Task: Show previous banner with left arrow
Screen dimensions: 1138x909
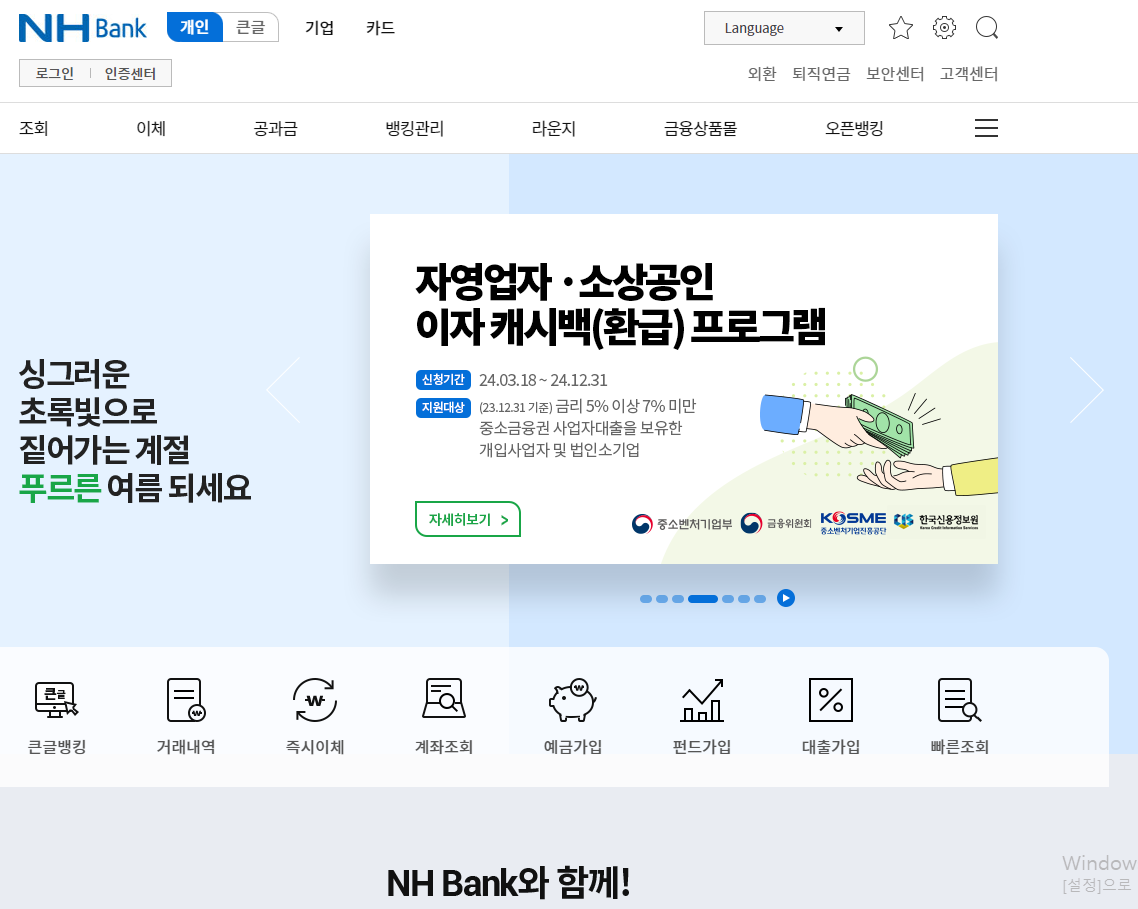Action: click(x=283, y=390)
